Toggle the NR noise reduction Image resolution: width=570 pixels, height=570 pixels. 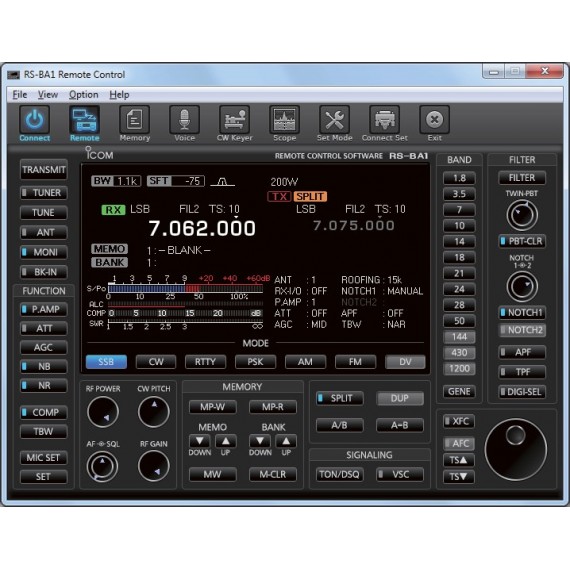click(x=44, y=385)
